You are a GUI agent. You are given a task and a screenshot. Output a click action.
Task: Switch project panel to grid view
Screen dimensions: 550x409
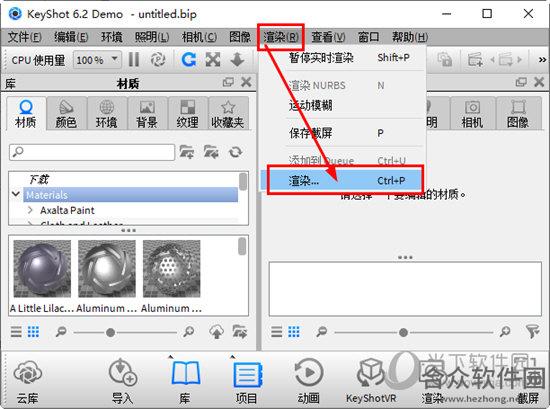click(294, 331)
